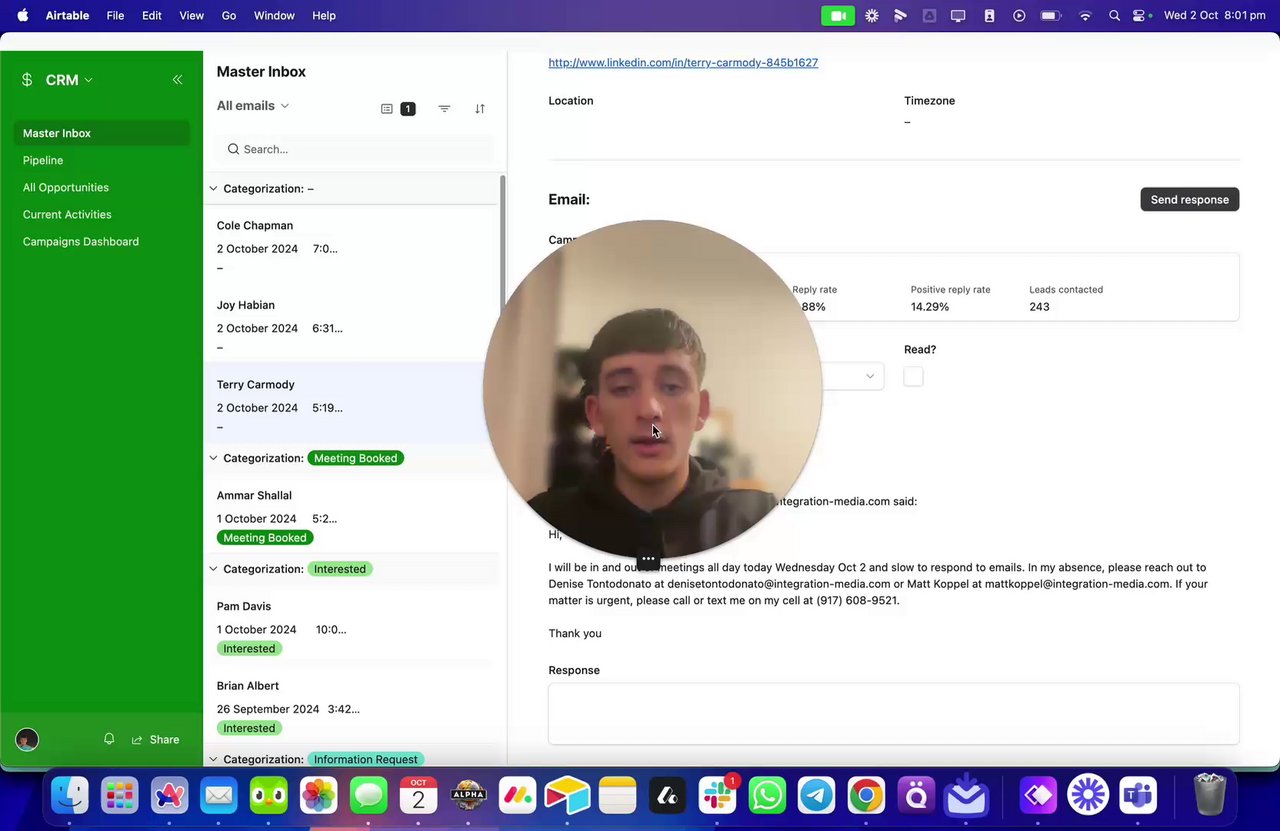Viewport: 1280px width, 831px height.
Task: Open the row height list icon with badge 1
Action: 397,108
